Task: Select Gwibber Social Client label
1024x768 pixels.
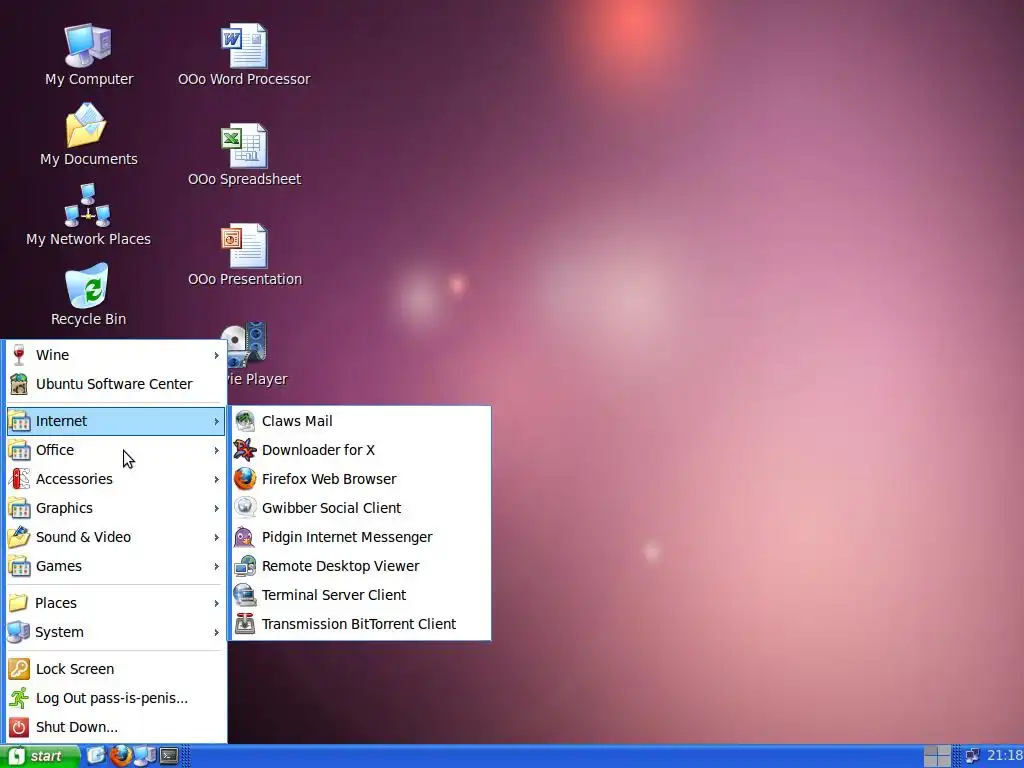Action: 331,508
